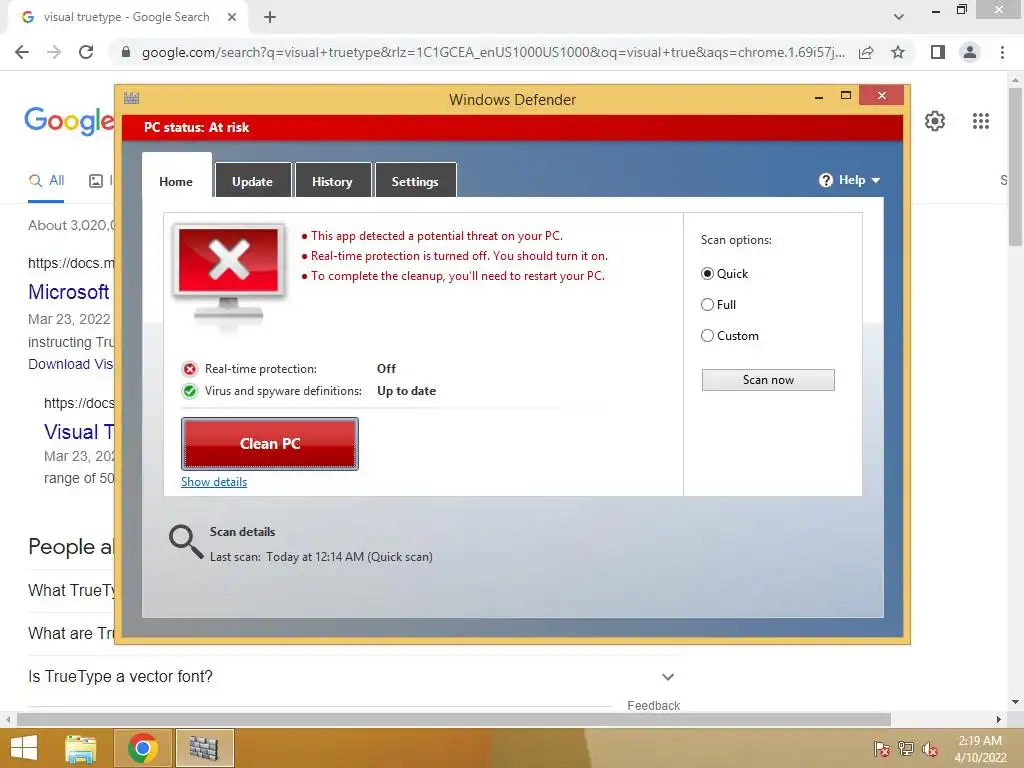
Task: Toggle Chrome side panel icon
Action: click(x=938, y=52)
